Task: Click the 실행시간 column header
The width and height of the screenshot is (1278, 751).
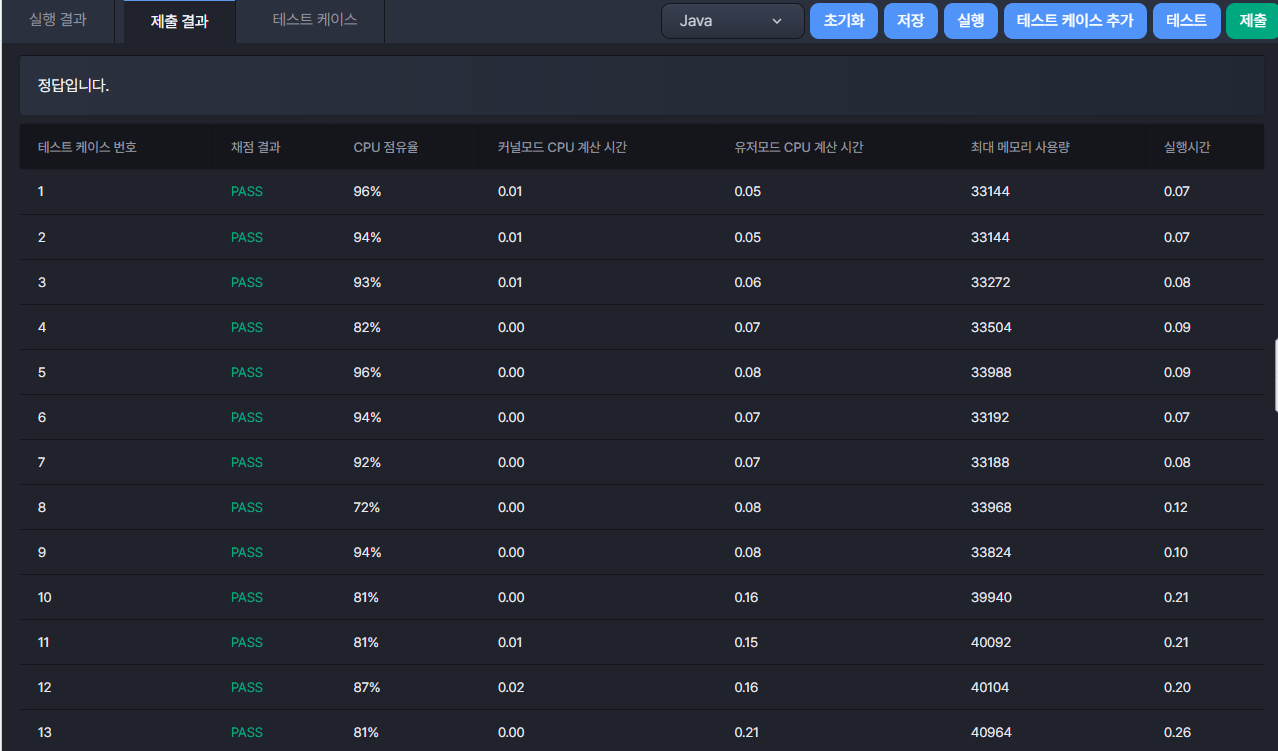Action: point(1187,147)
